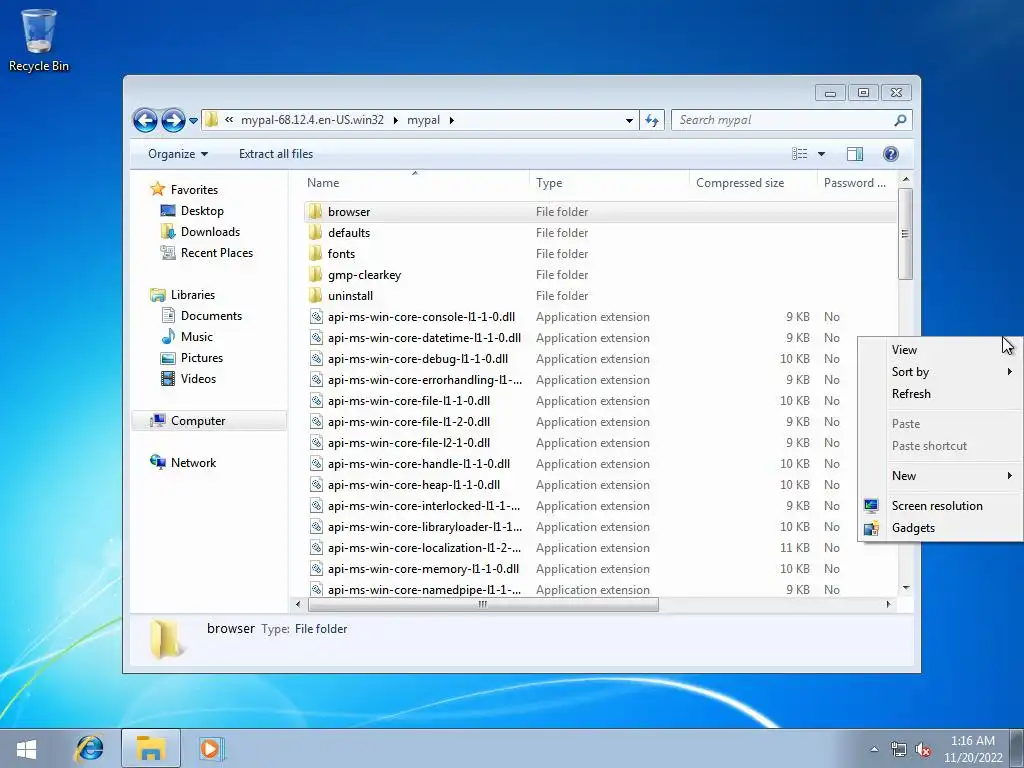The image size is (1024, 768).
Task: Select api-ms-win-core-debug-l1-1-0.dll file icon
Action: (x=316, y=359)
